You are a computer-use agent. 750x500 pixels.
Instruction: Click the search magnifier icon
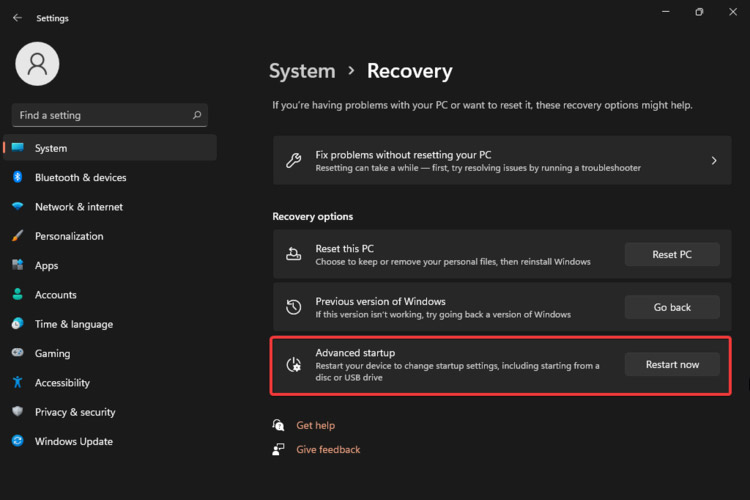[197, 115]
